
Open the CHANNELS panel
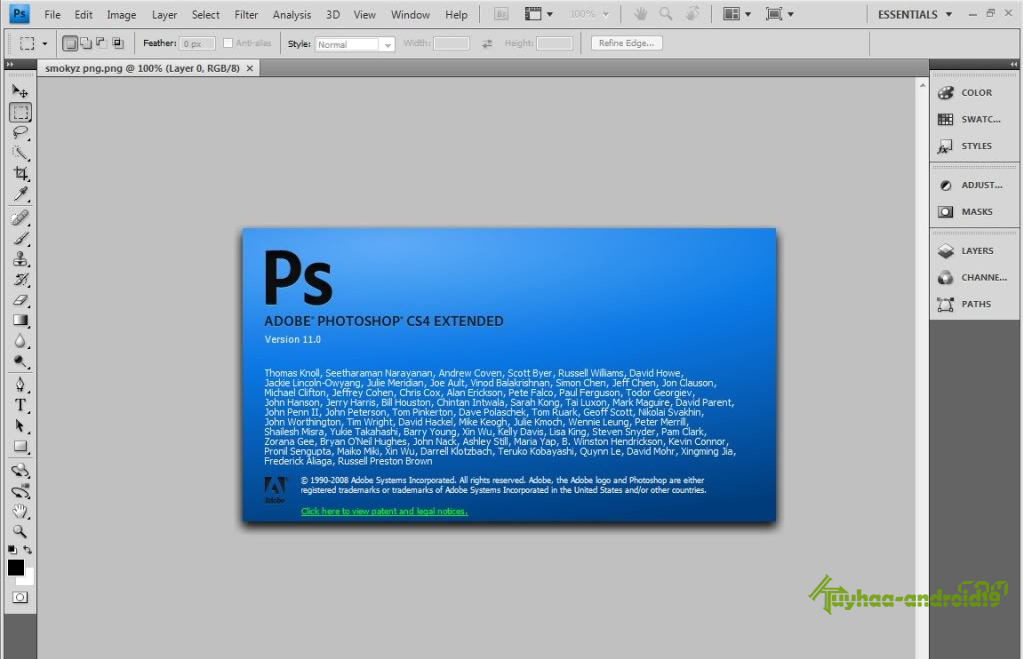click(x=973, y=277)
